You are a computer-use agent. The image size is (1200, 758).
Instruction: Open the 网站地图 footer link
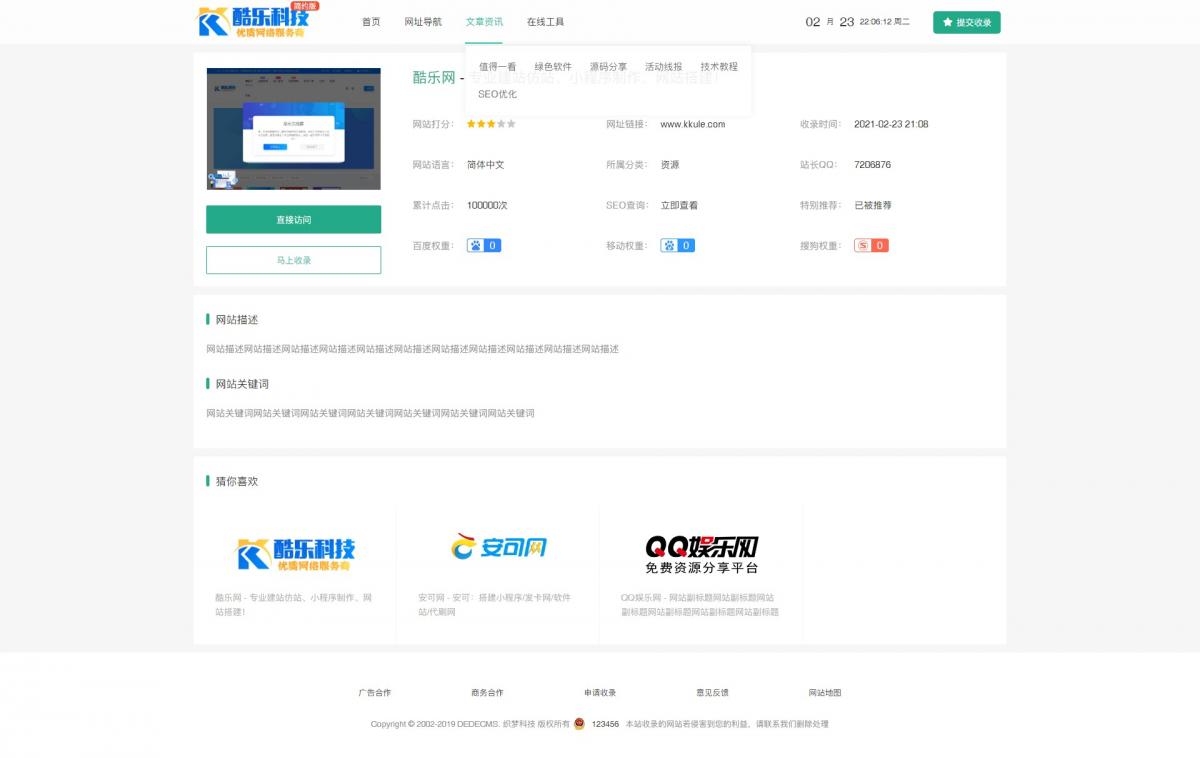(825, 693)
